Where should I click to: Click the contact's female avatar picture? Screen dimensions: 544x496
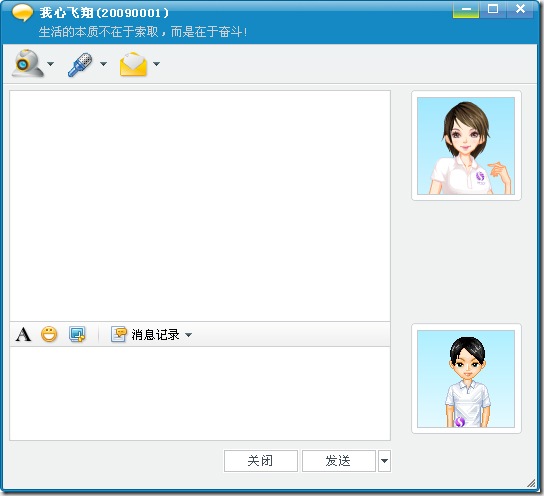(x=466, y=146)
